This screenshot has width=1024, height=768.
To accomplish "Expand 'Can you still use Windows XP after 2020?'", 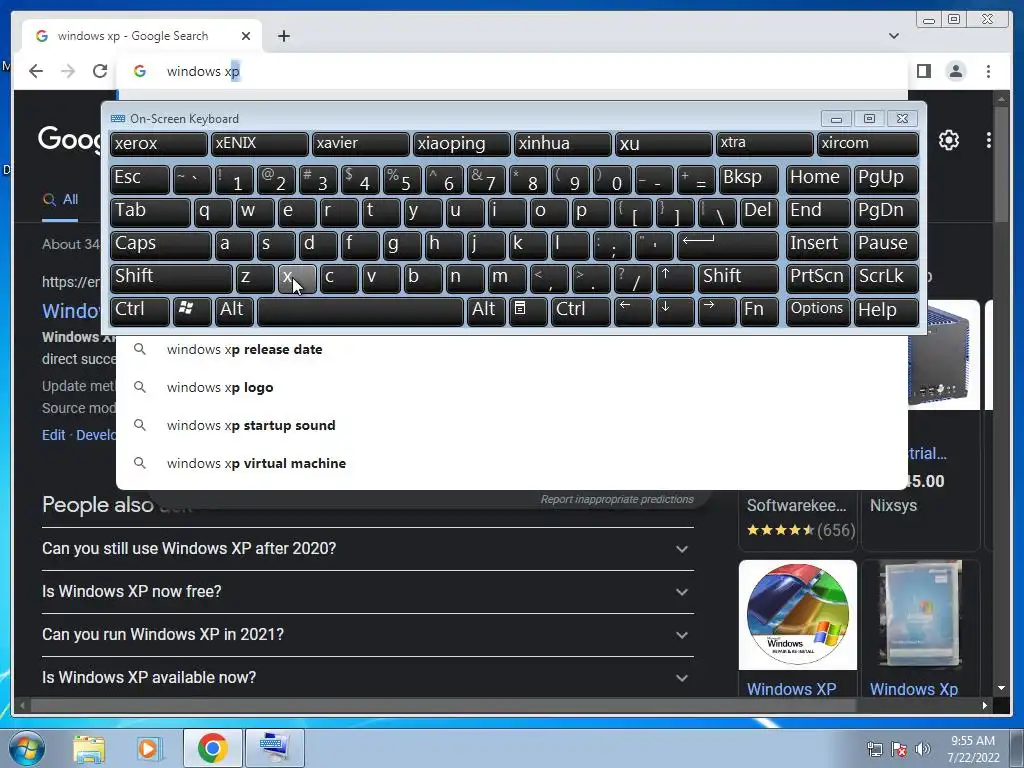I will pos(368,549).
